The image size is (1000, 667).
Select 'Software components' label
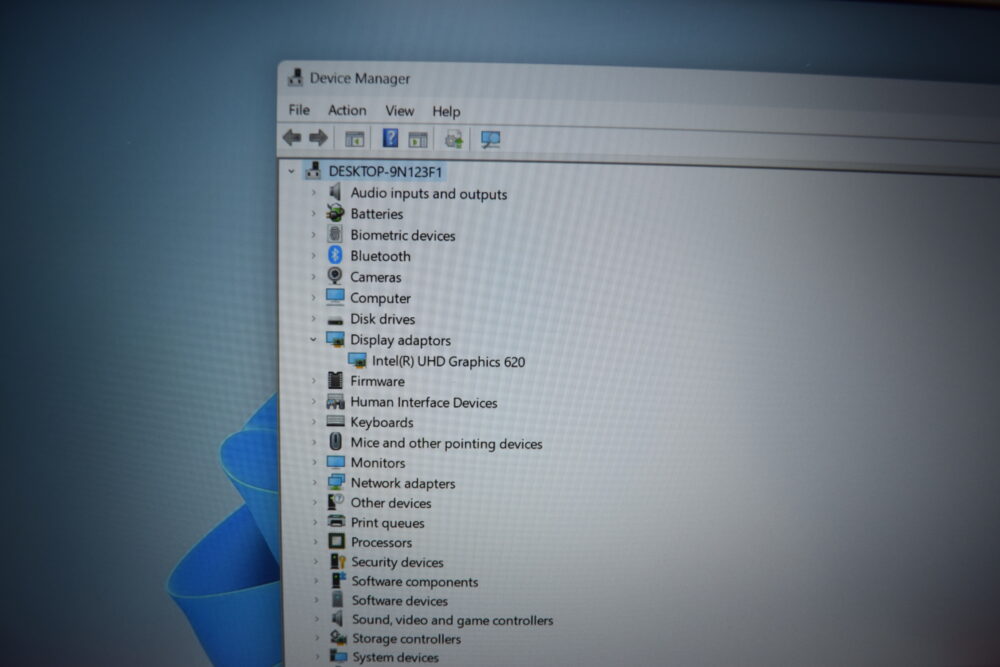pyautogui.click(x=415, y=582)
